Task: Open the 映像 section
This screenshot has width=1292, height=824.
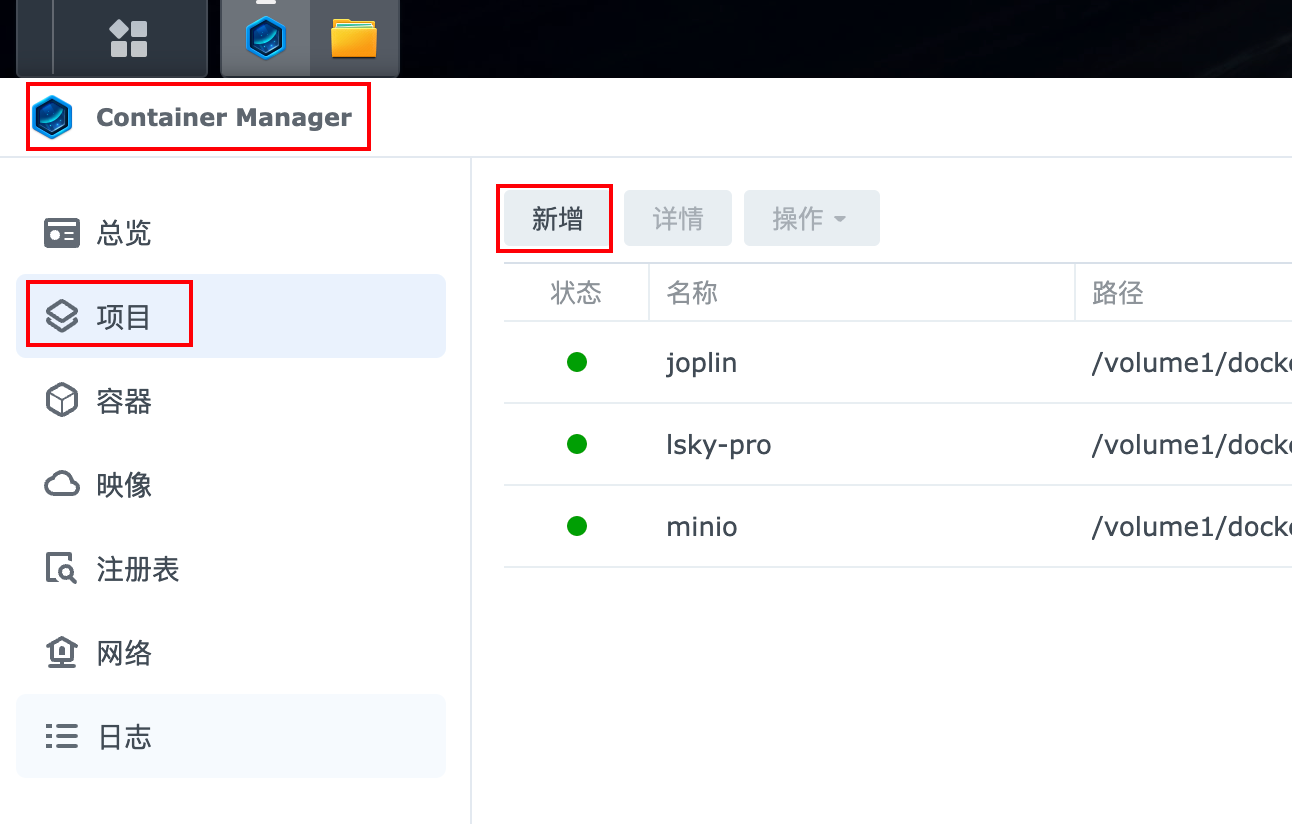Action: coord(231,485)
